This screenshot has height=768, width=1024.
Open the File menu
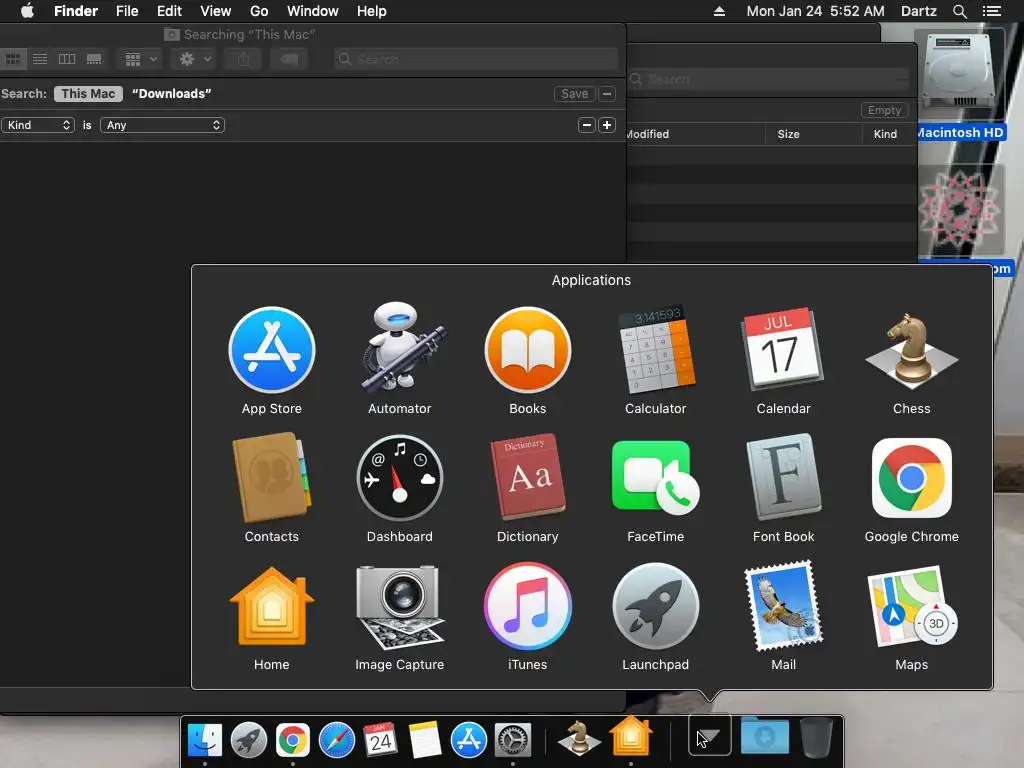click(x=127, y=11)
